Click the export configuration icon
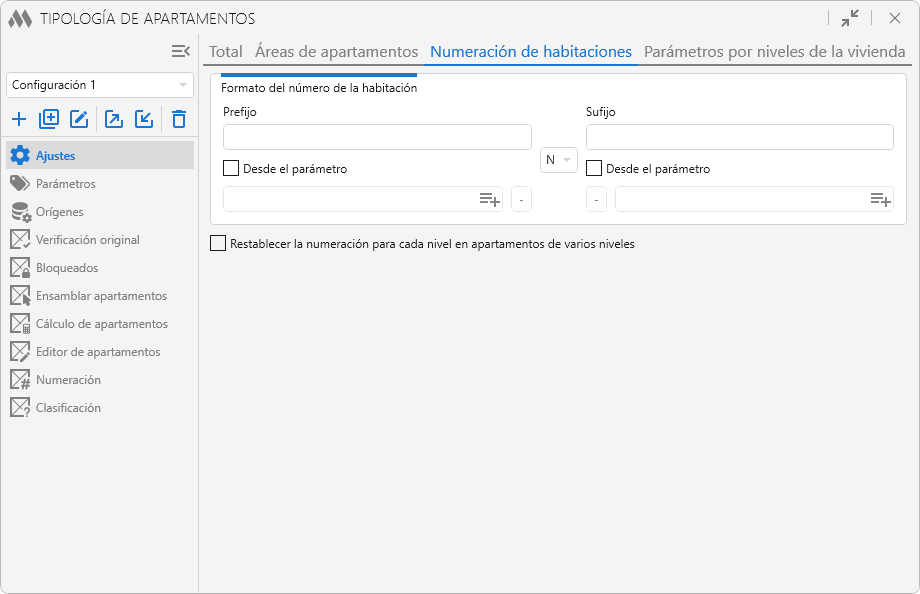Image resolution: width=920 pixels, height=594 pixels. [x=114, y=120]
